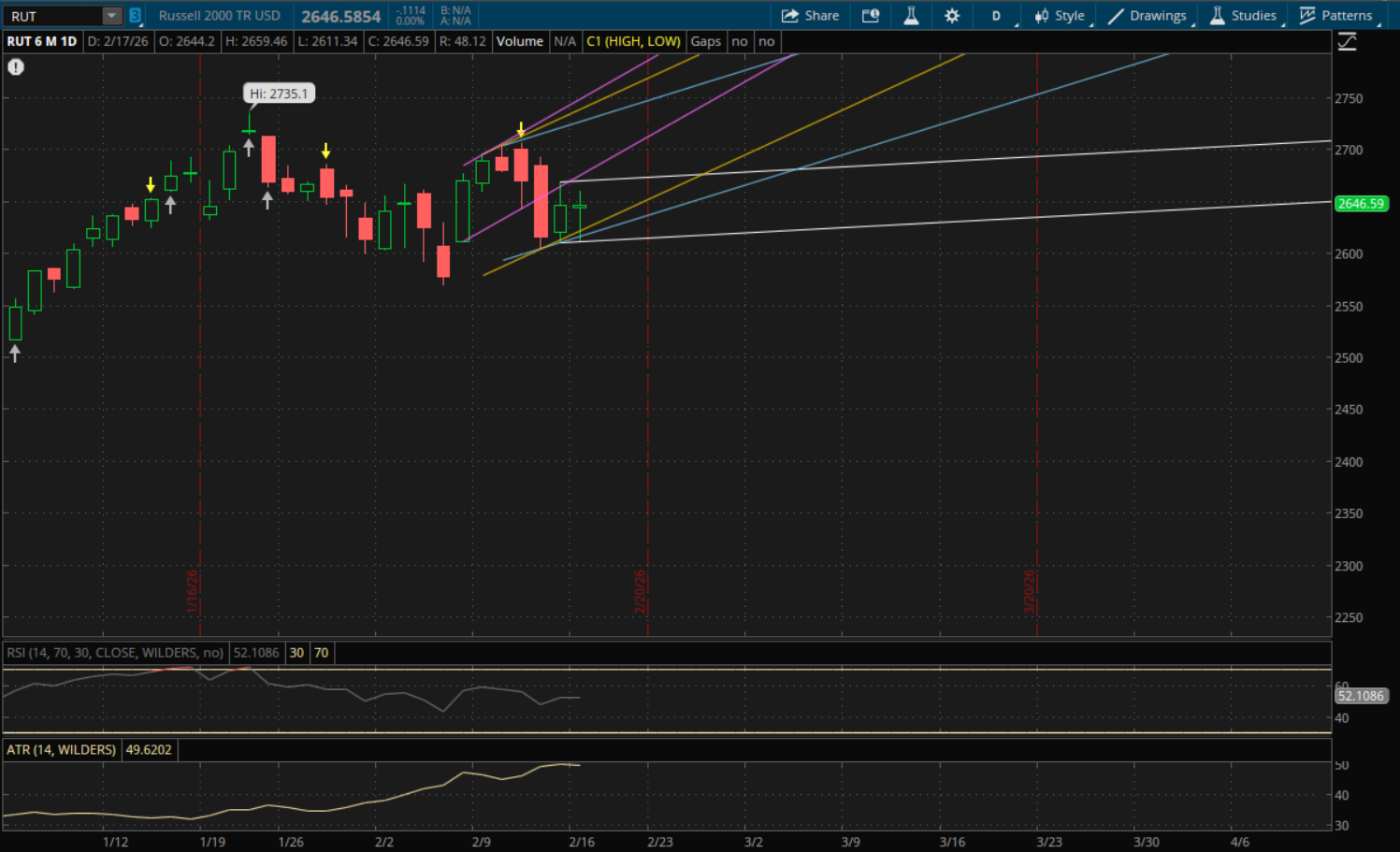Expand the RUT symbol dropdown arrow
Image resolution: width=1400 pixels, height=852 pixels.
111,16
